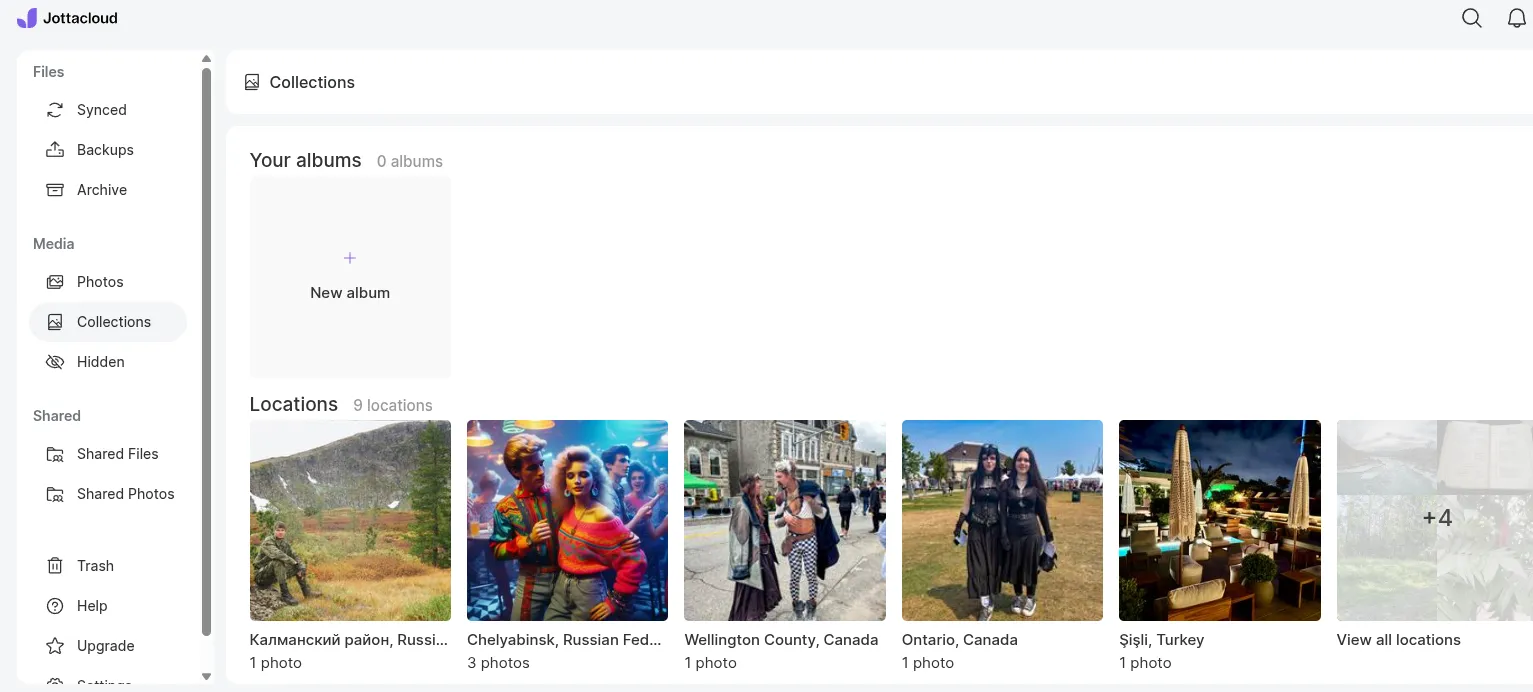Open Archive in sidebar

tap(108, 190)
